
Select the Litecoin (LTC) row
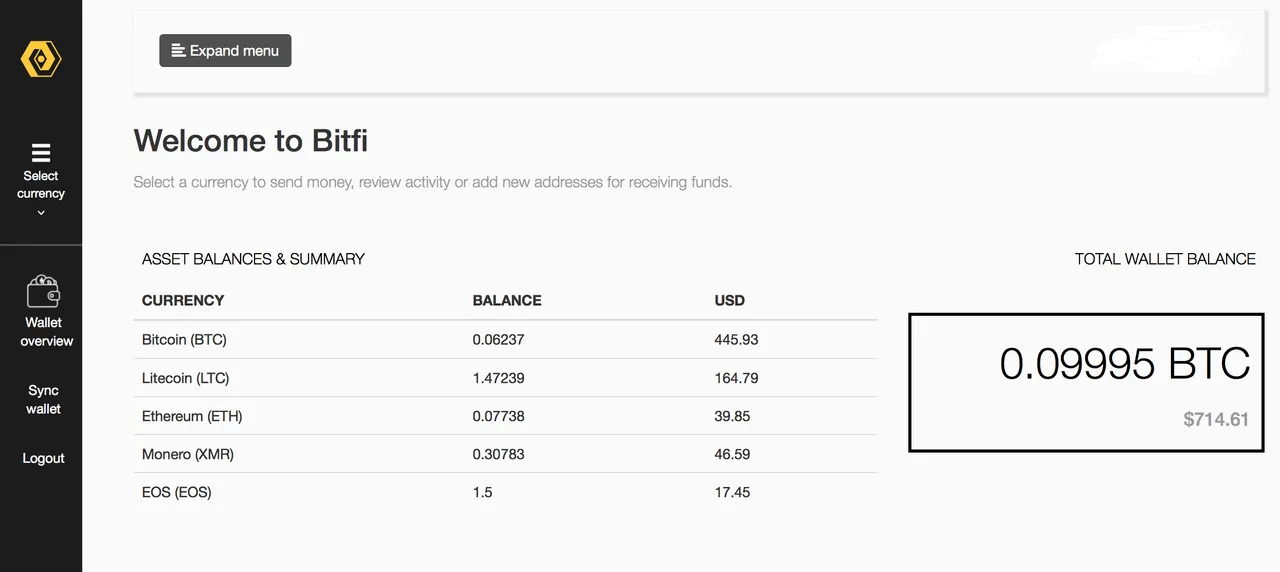(505, 378)
